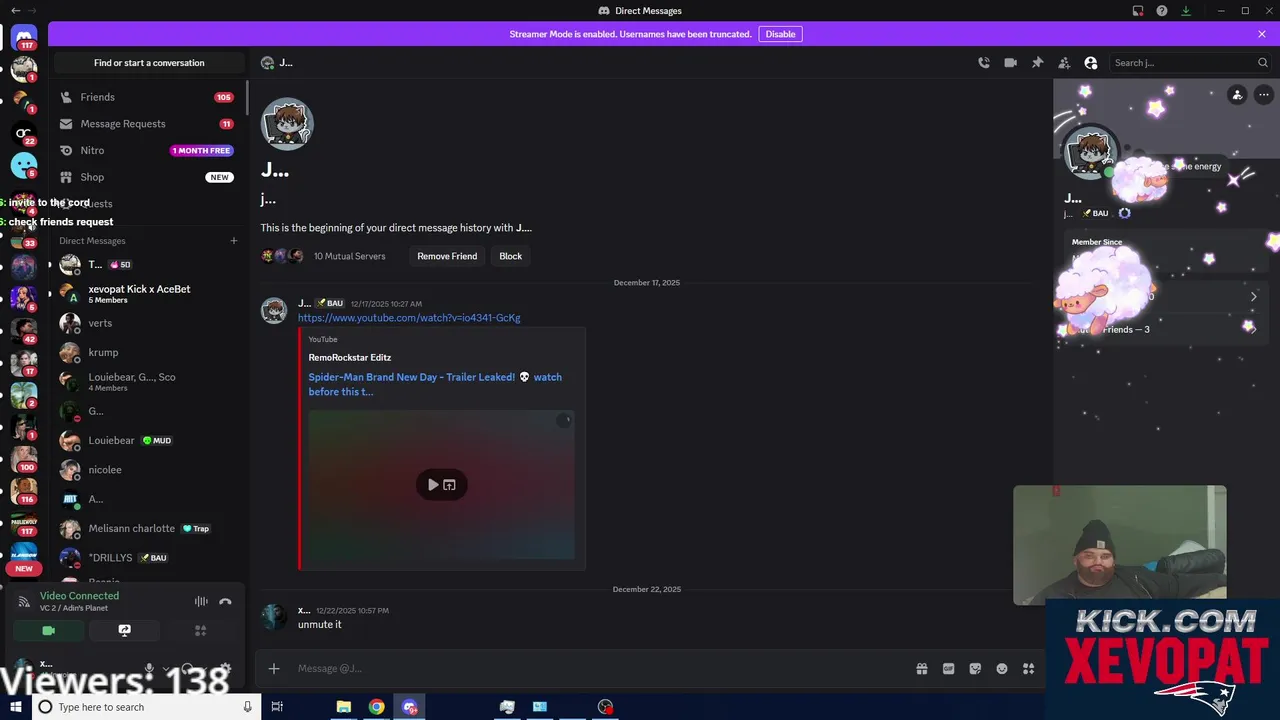Image resolution: width=1280 pixels, height=720 pixels.
Task: Open DM with Louiebear MUD
Action: click(148, 440)
